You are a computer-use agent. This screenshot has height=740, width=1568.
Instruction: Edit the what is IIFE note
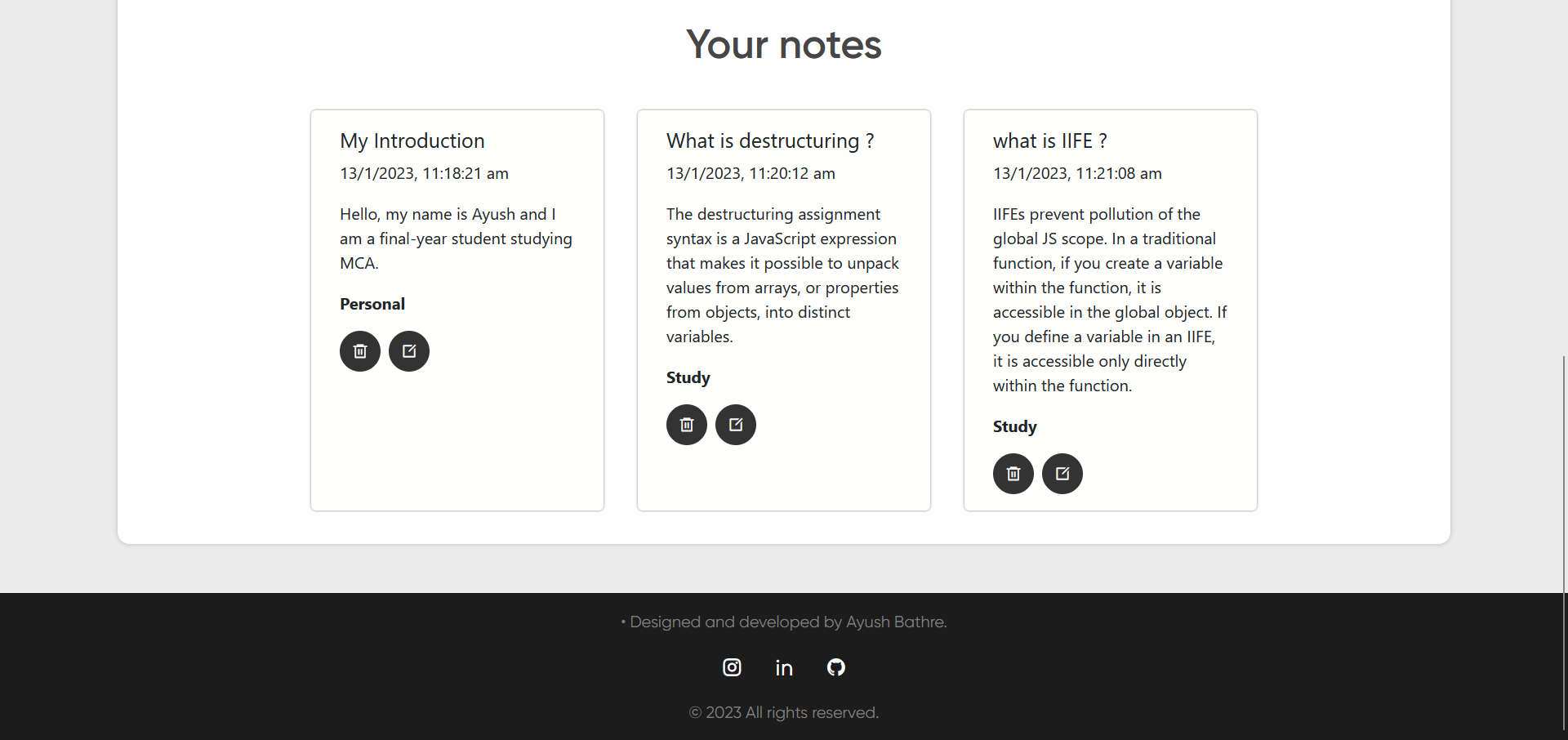pyautogui.click(x=1062, y=473)
